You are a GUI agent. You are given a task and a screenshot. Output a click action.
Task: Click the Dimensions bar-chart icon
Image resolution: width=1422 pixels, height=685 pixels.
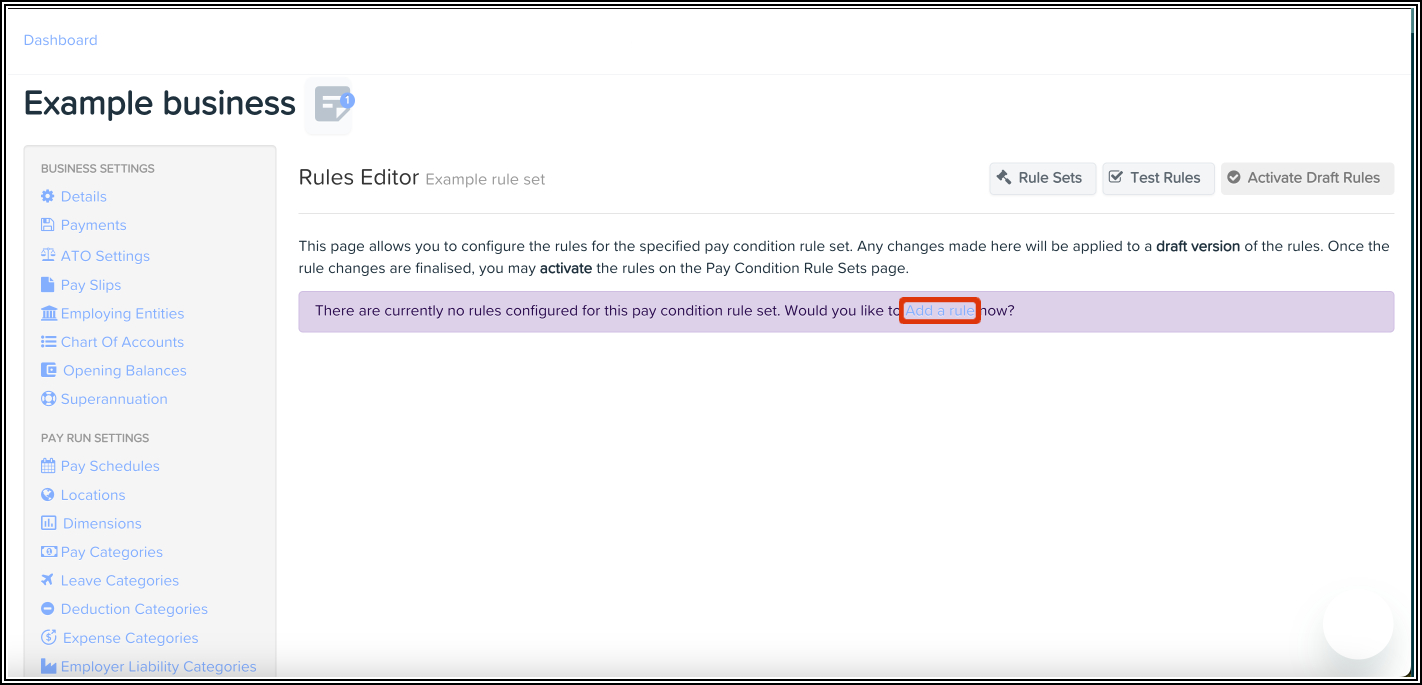(48, 523)
